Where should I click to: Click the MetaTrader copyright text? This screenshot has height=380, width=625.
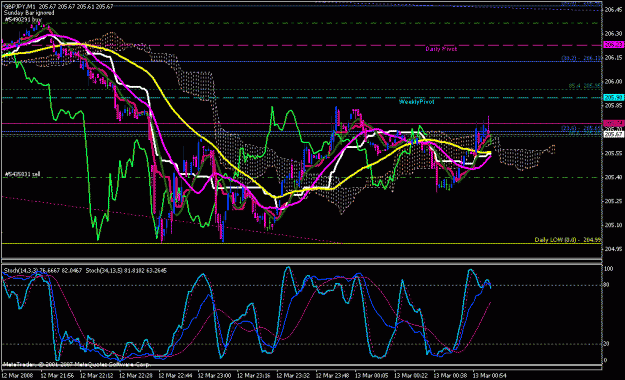(x=77, y=364)
